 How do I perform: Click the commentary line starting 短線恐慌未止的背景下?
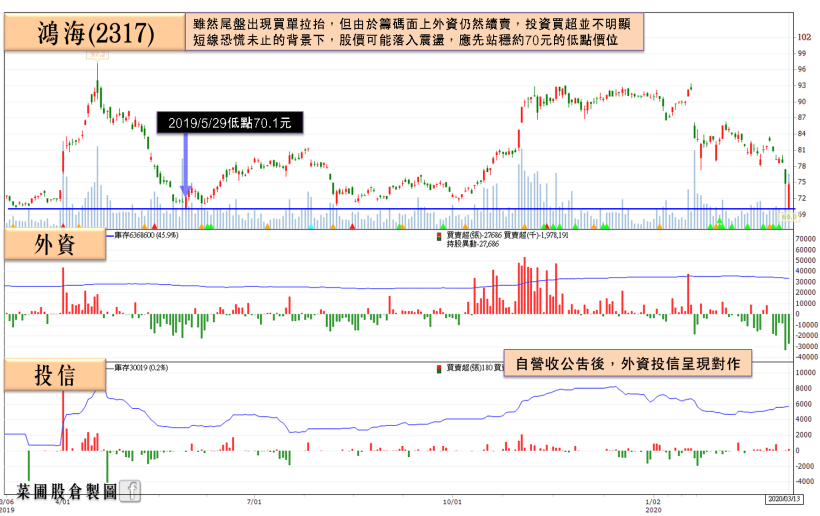405,40
